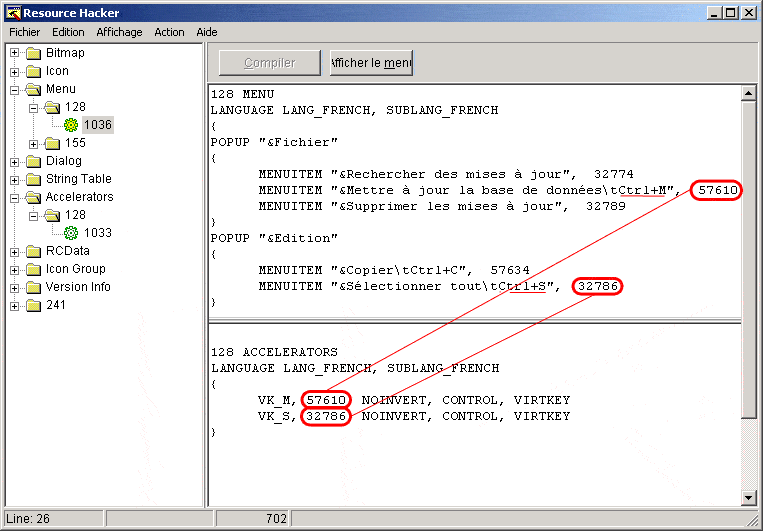
Task: Click the "&Copier\tCtrl+C" menu item line
Action: click(394, 270)
